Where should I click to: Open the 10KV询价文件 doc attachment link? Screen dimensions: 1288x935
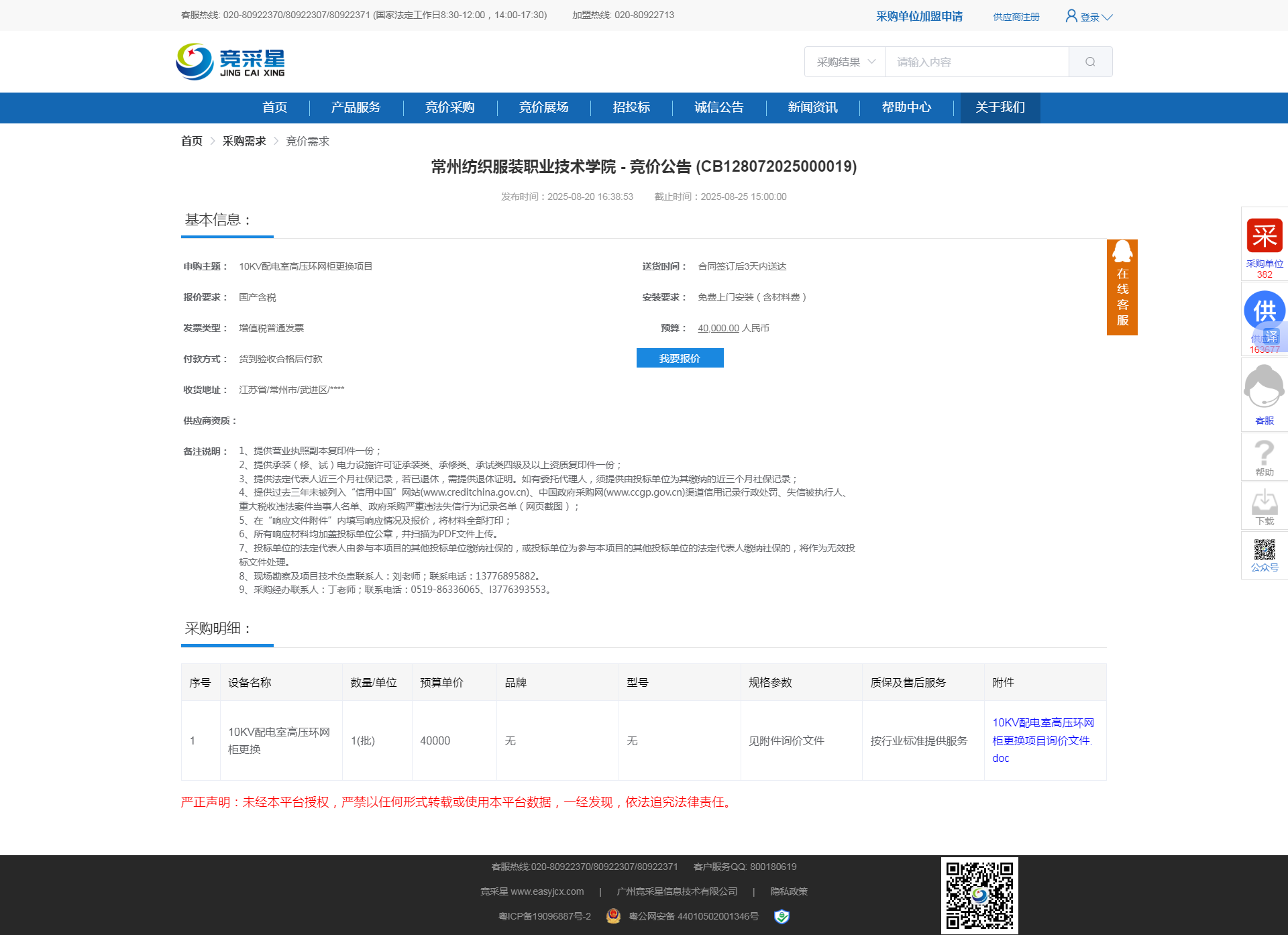pos(1042,740)
